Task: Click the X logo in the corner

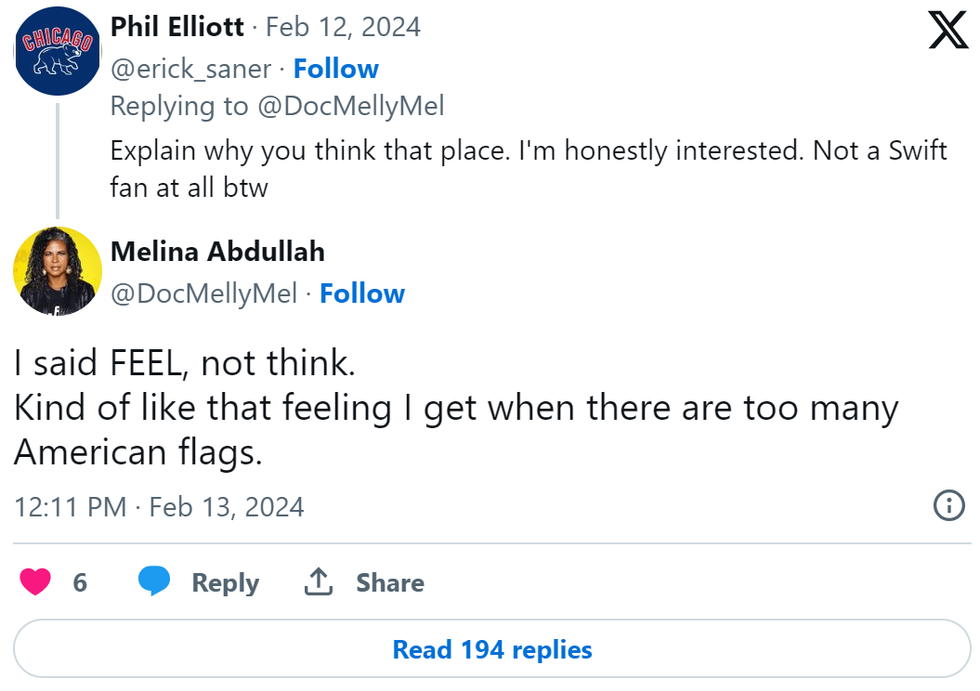Action: [948, 31]
